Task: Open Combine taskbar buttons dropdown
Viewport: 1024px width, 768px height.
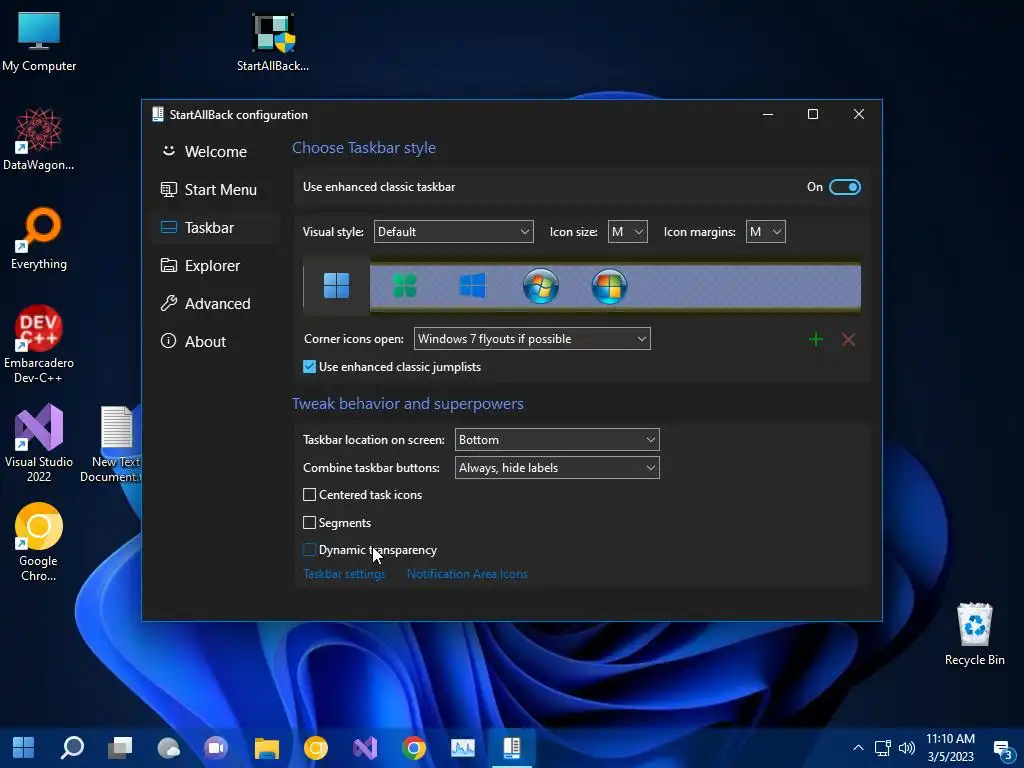Action: [x=557, y=468]
